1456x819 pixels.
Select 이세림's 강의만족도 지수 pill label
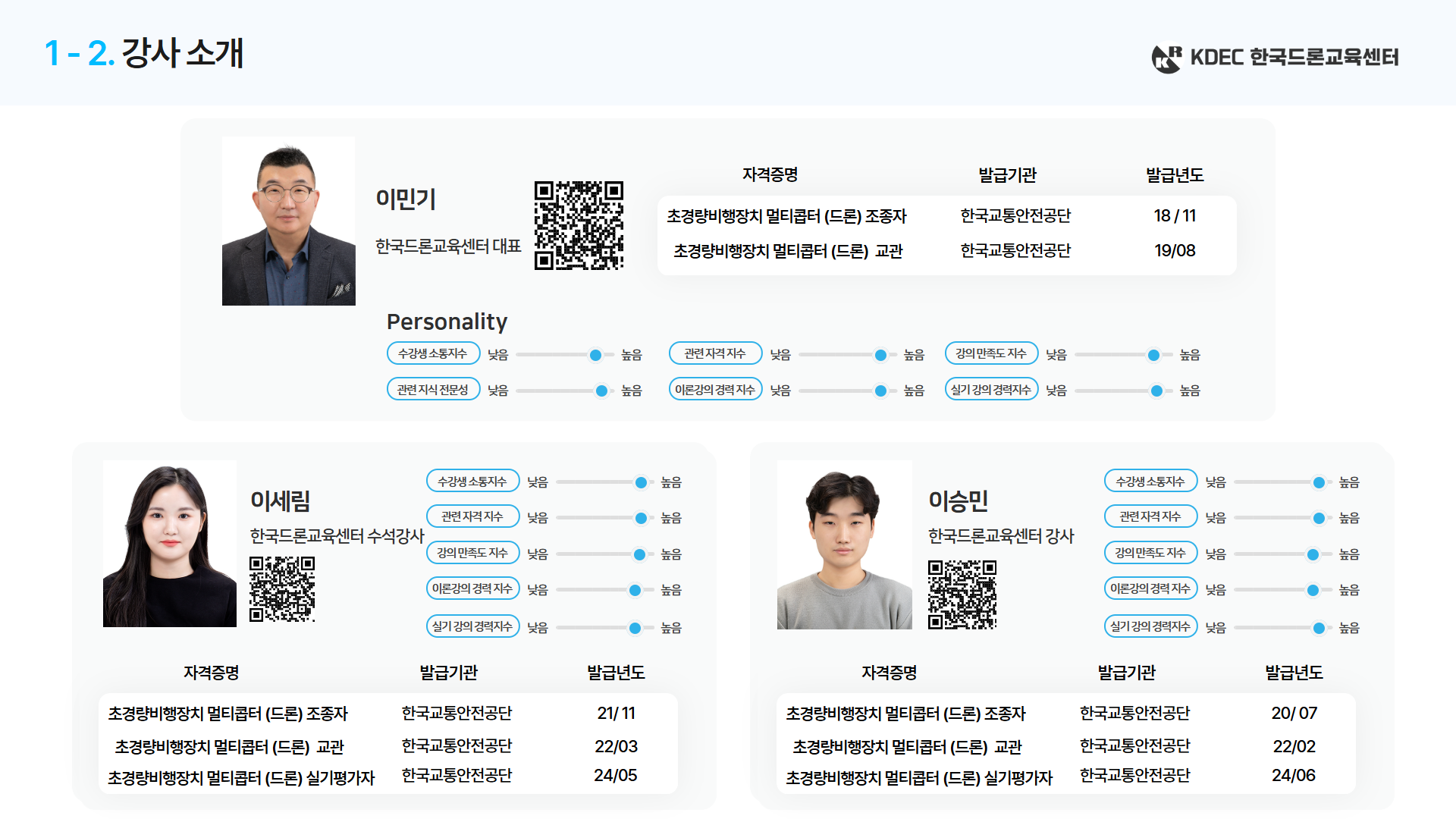click(x=472, y=553)
